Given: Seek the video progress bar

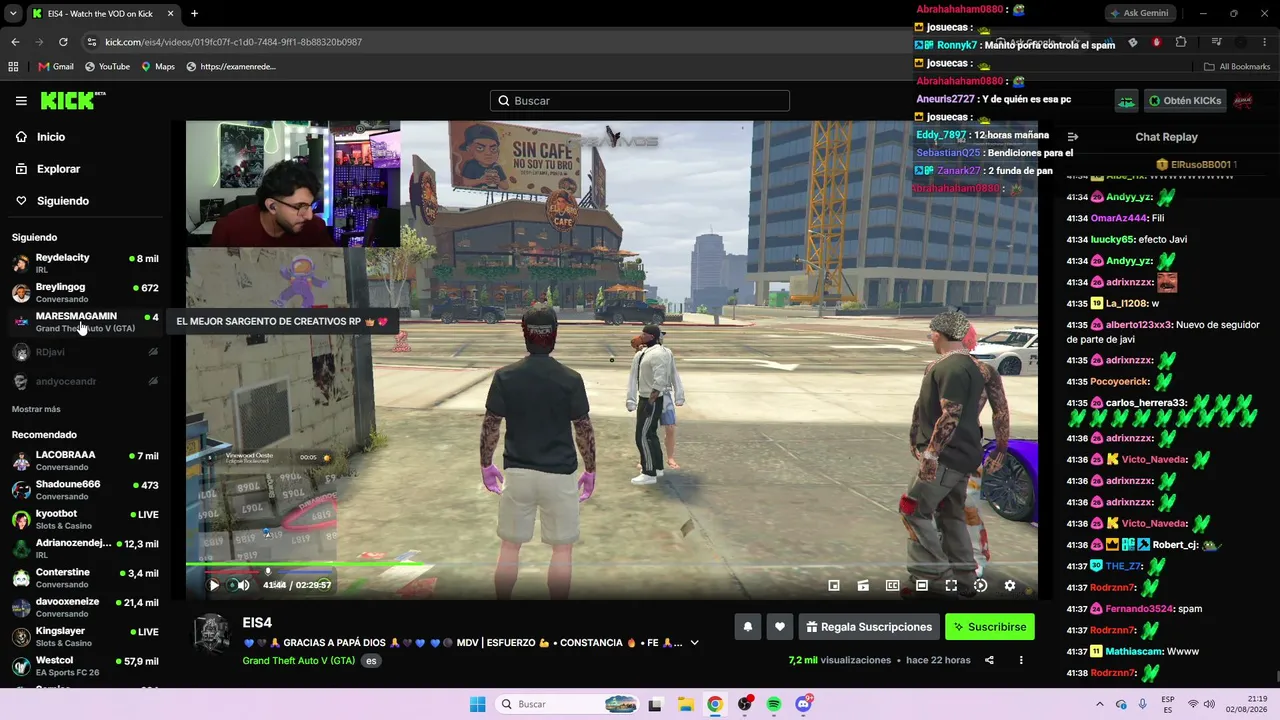Looking at the screenshot, I should coord(611,565).
